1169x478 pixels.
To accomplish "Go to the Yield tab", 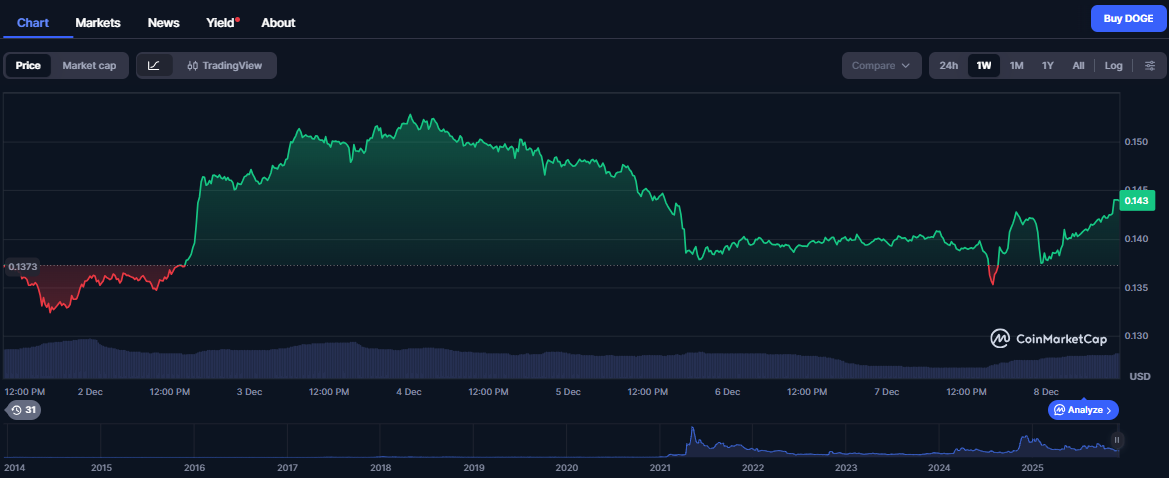I will pyautogui.click(x=221, y=22).
